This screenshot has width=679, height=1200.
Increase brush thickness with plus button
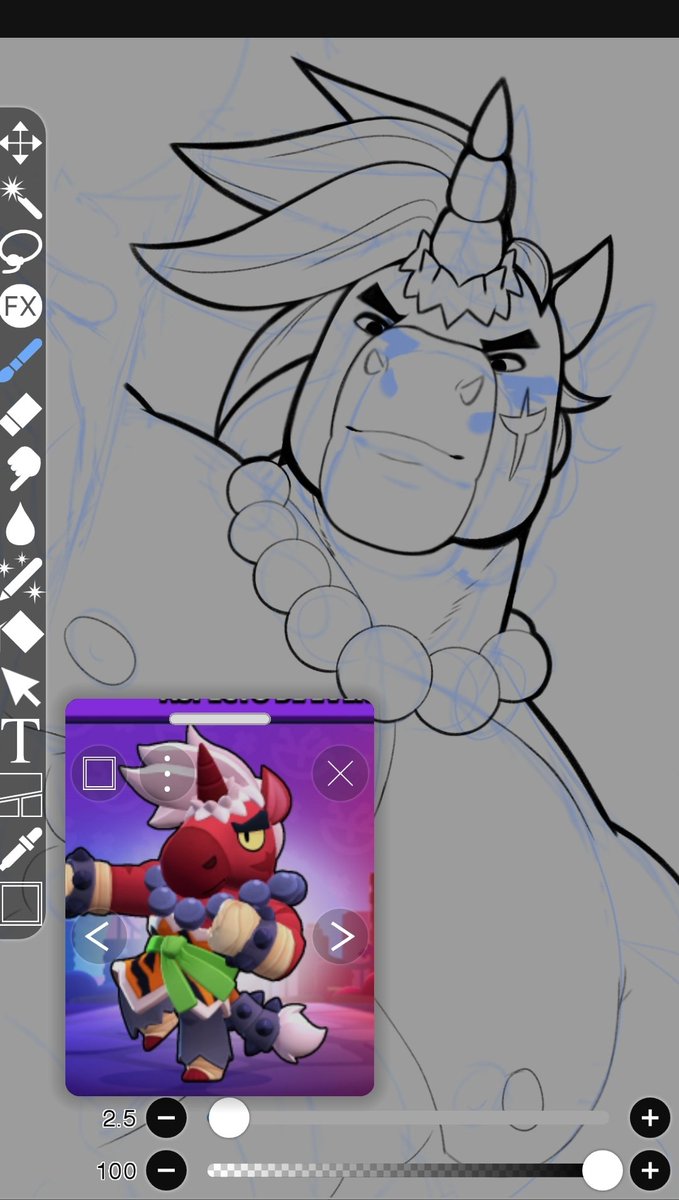650,1118
